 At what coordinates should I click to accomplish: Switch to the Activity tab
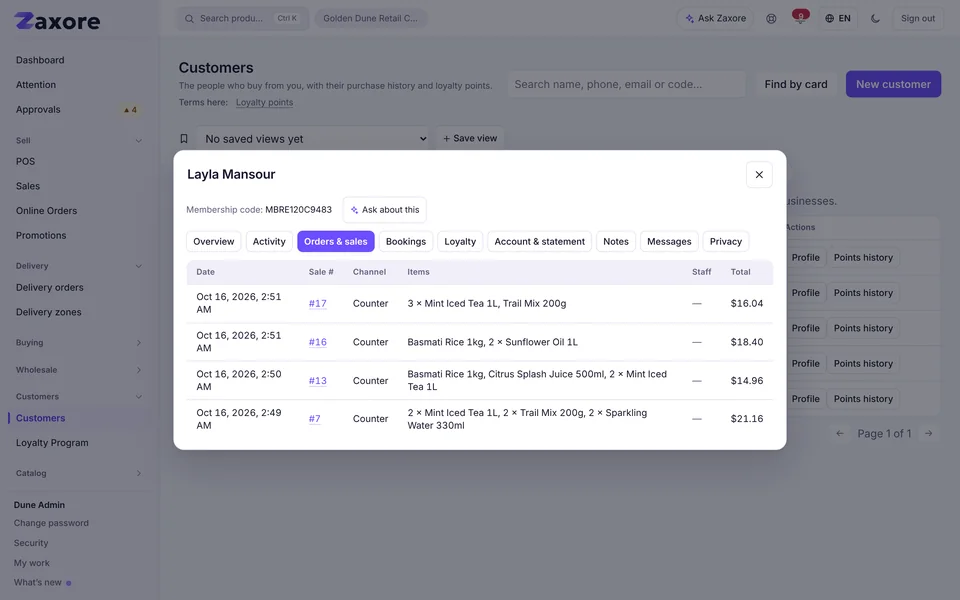269,241
